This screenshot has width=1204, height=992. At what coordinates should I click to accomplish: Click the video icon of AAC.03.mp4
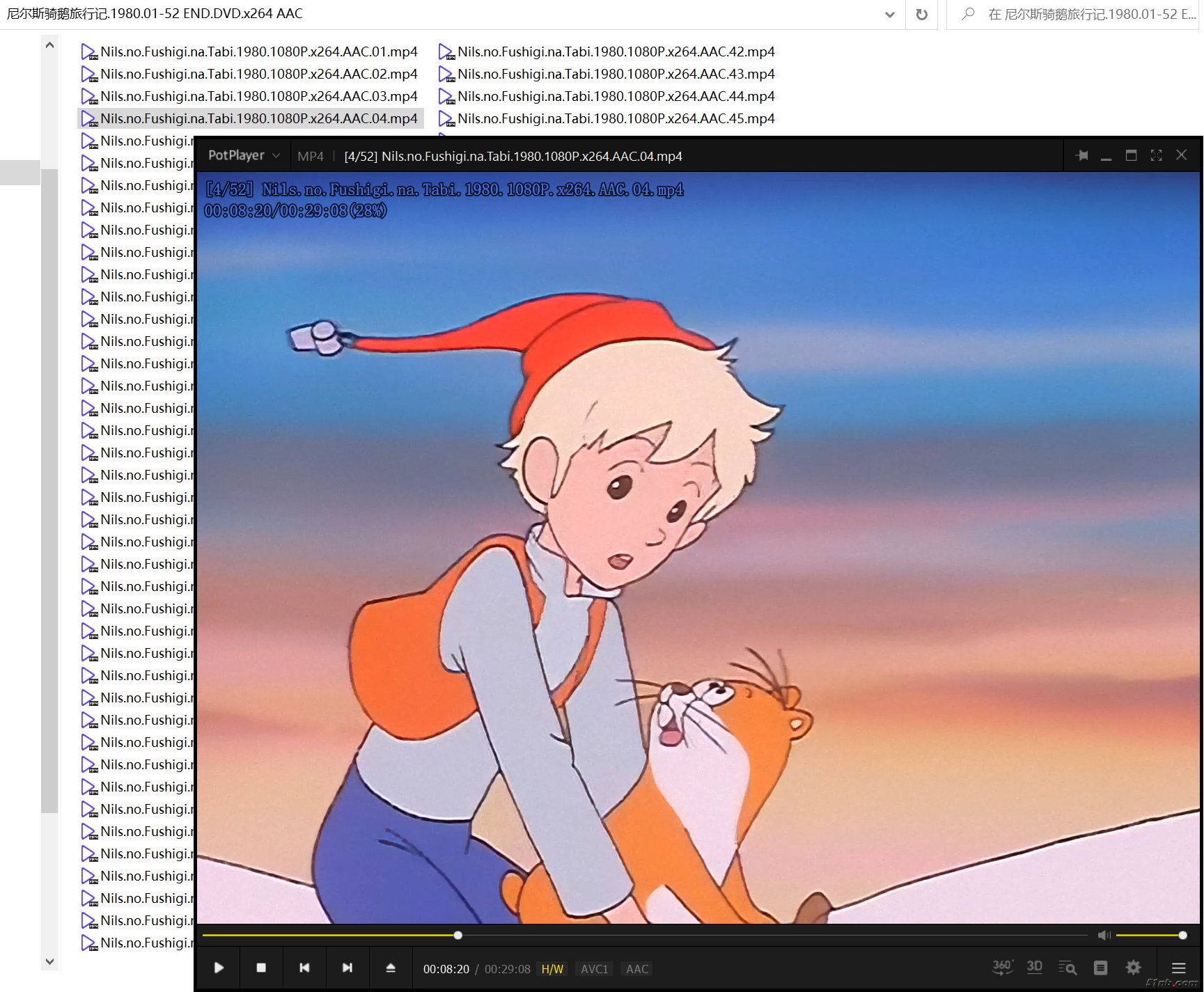click(89, 97)
